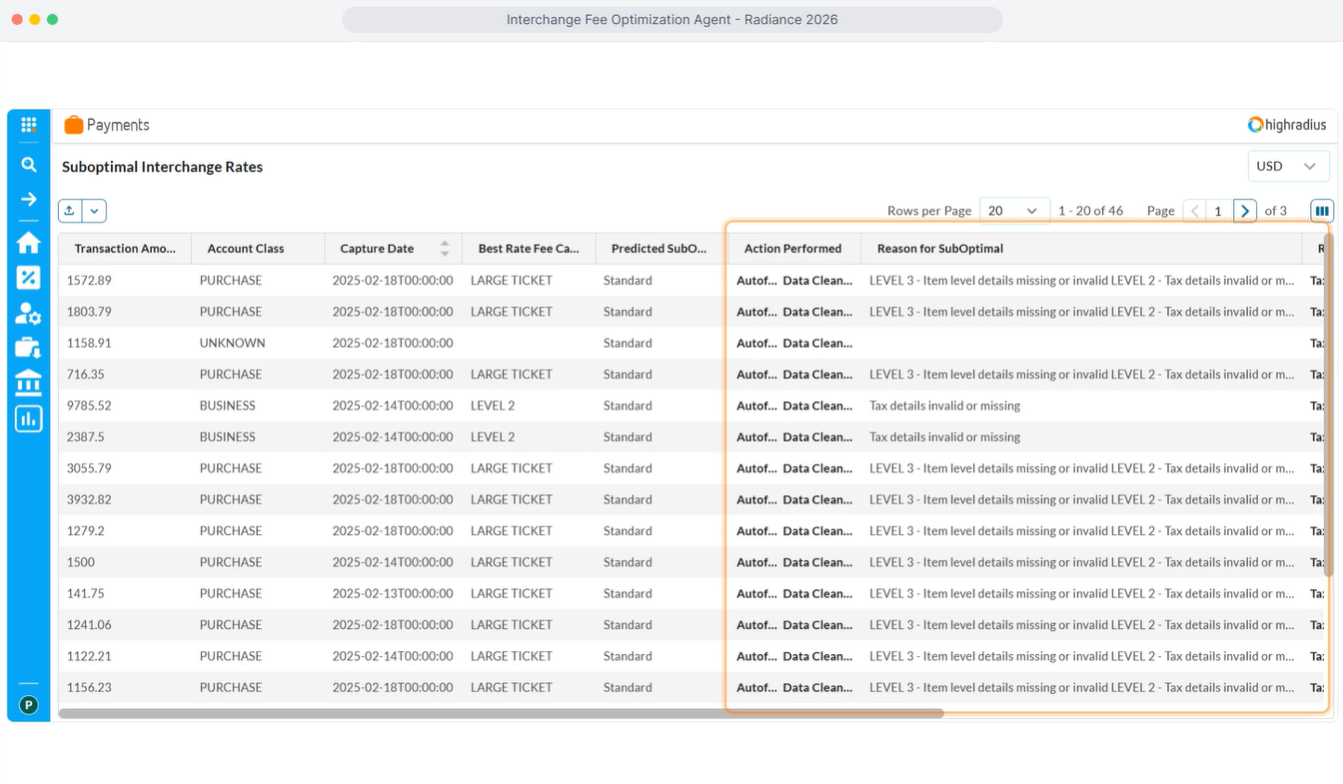Open the briefcase download sidebar icon
The height and width of the screenshot is (784, 1343).
coord(28,348)
